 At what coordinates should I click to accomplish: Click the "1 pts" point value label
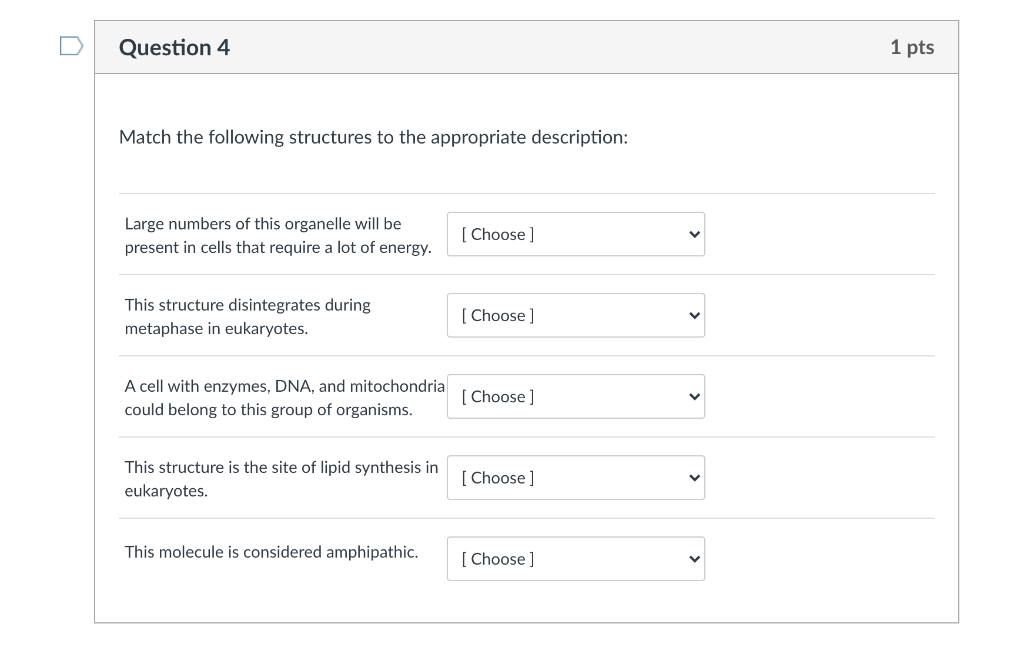[911, 48]
